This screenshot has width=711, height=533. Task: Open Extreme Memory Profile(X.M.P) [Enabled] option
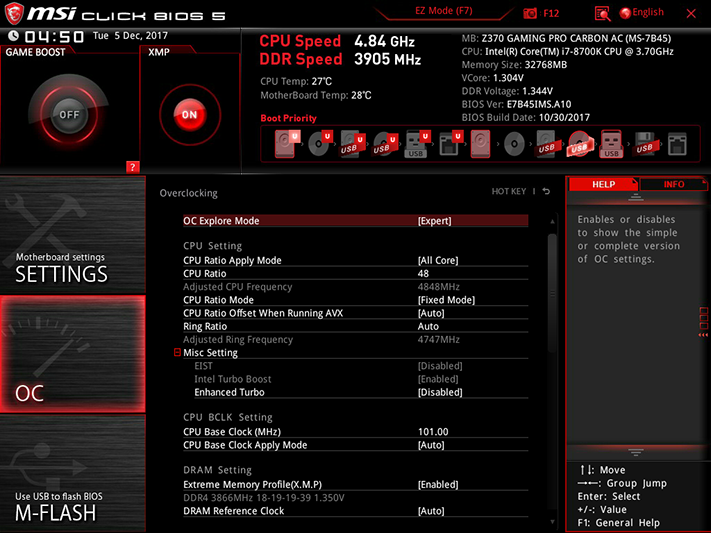point(356,484)
